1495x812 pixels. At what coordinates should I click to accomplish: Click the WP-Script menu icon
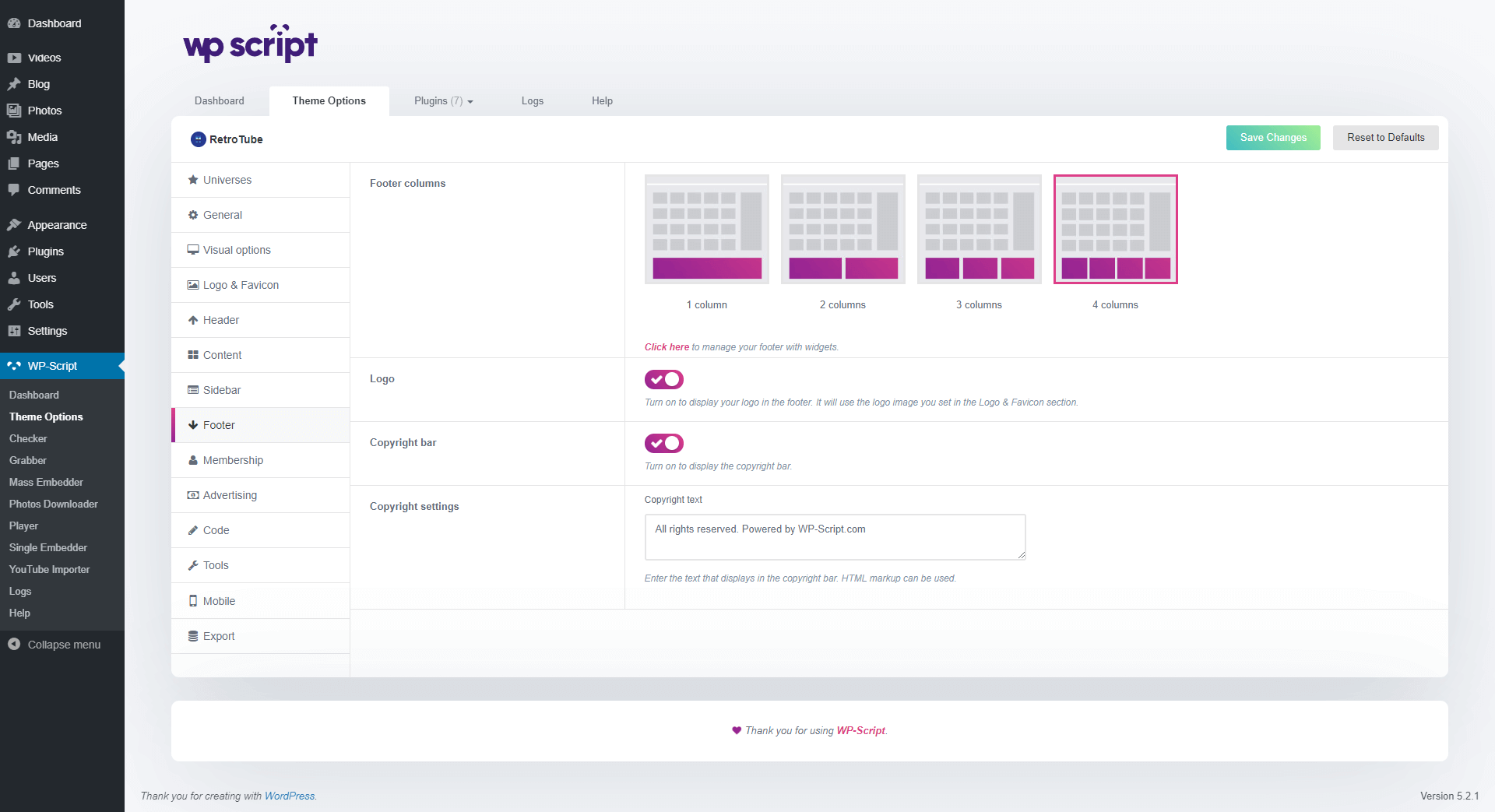tap(14, 366)
